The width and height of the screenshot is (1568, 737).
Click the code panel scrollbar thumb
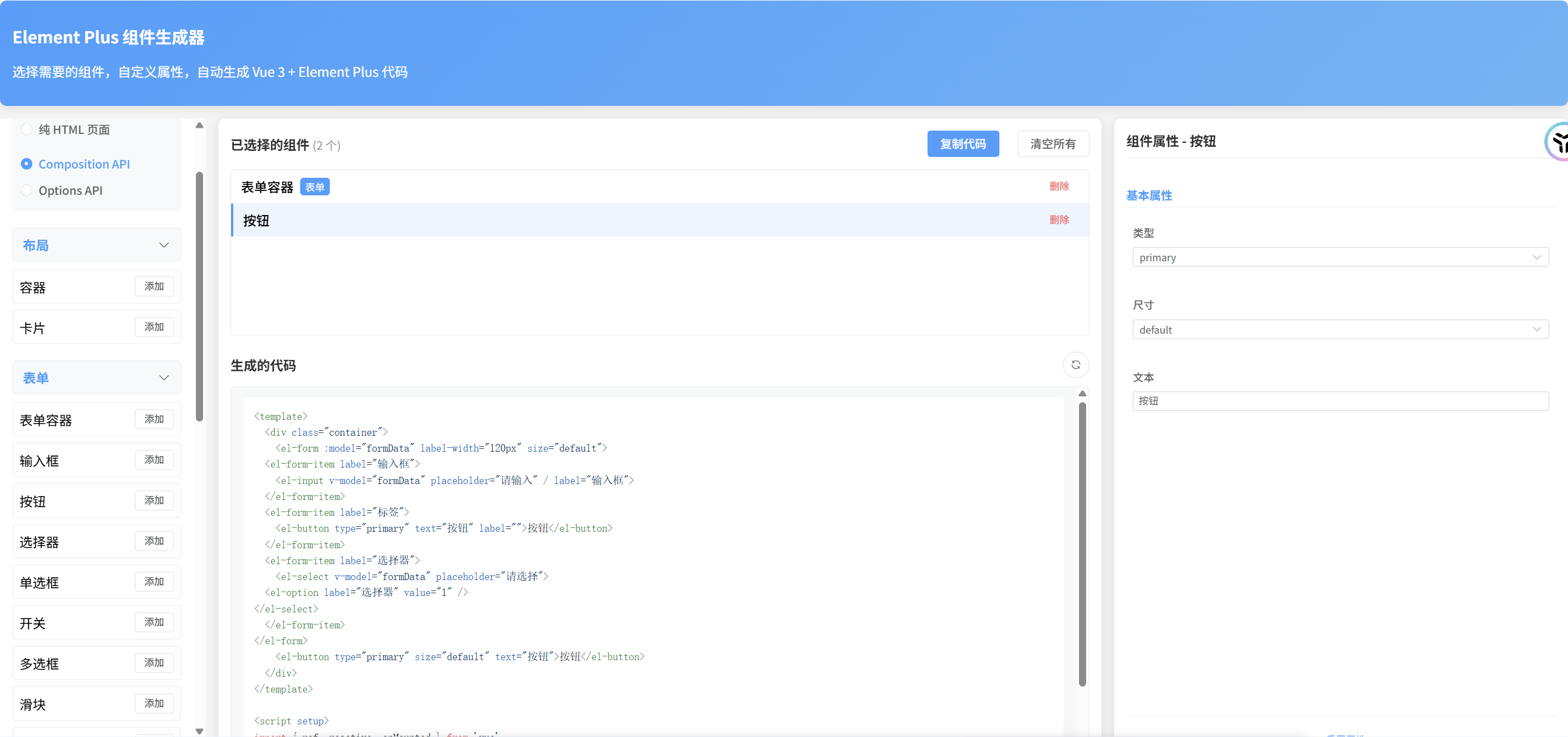coord(1082,544)
